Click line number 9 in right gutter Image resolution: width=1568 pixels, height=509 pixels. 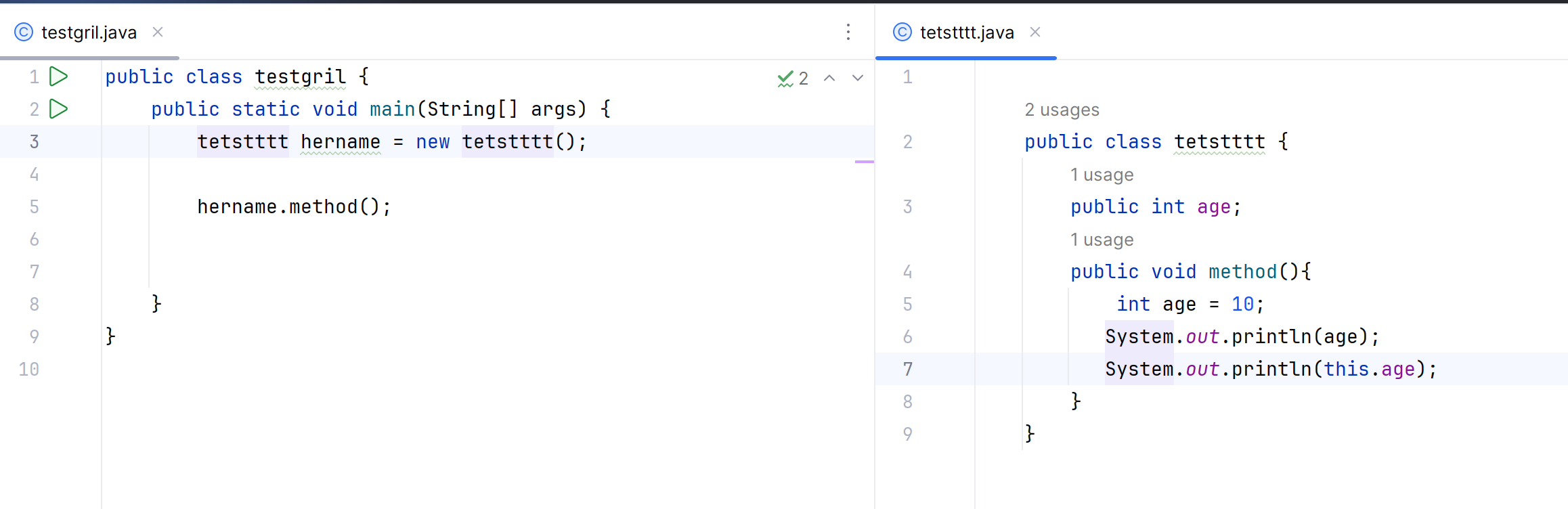(907, 434)
